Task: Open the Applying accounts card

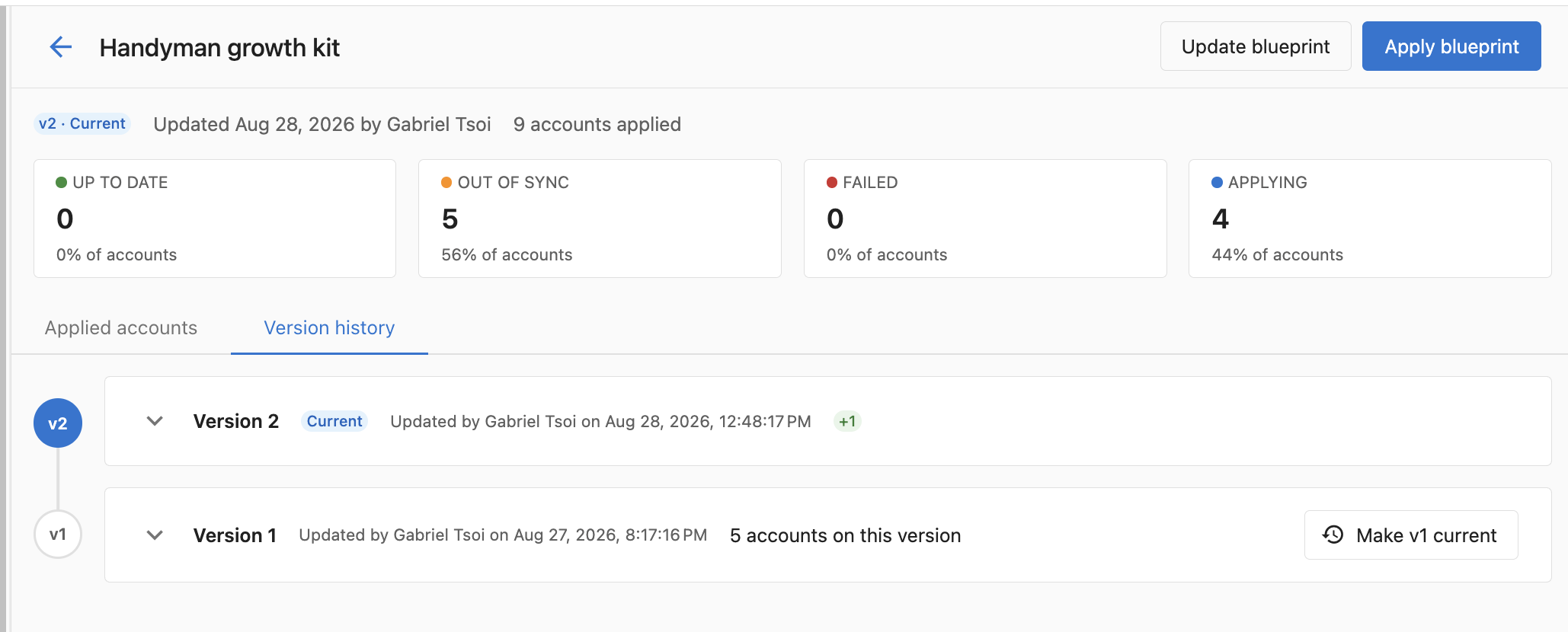Action: 1370,219
